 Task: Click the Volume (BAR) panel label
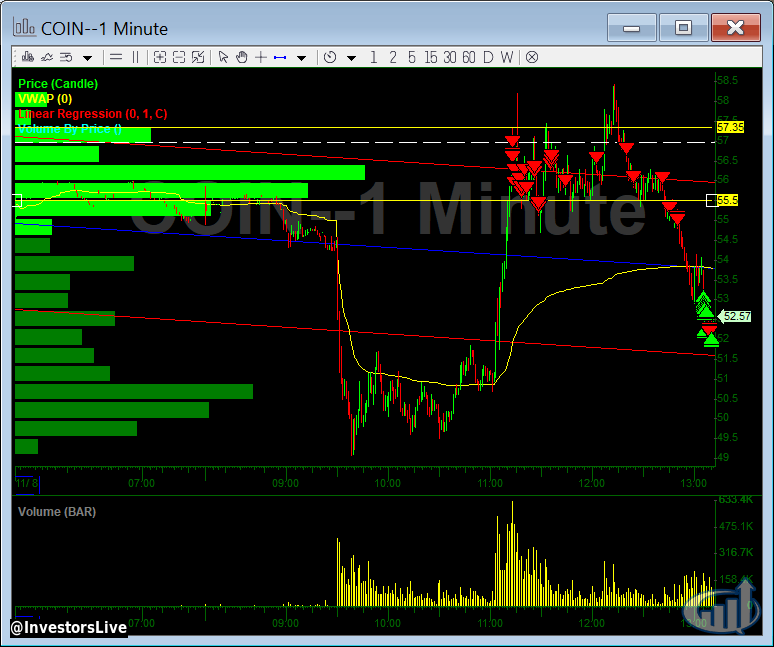[57, 512]
